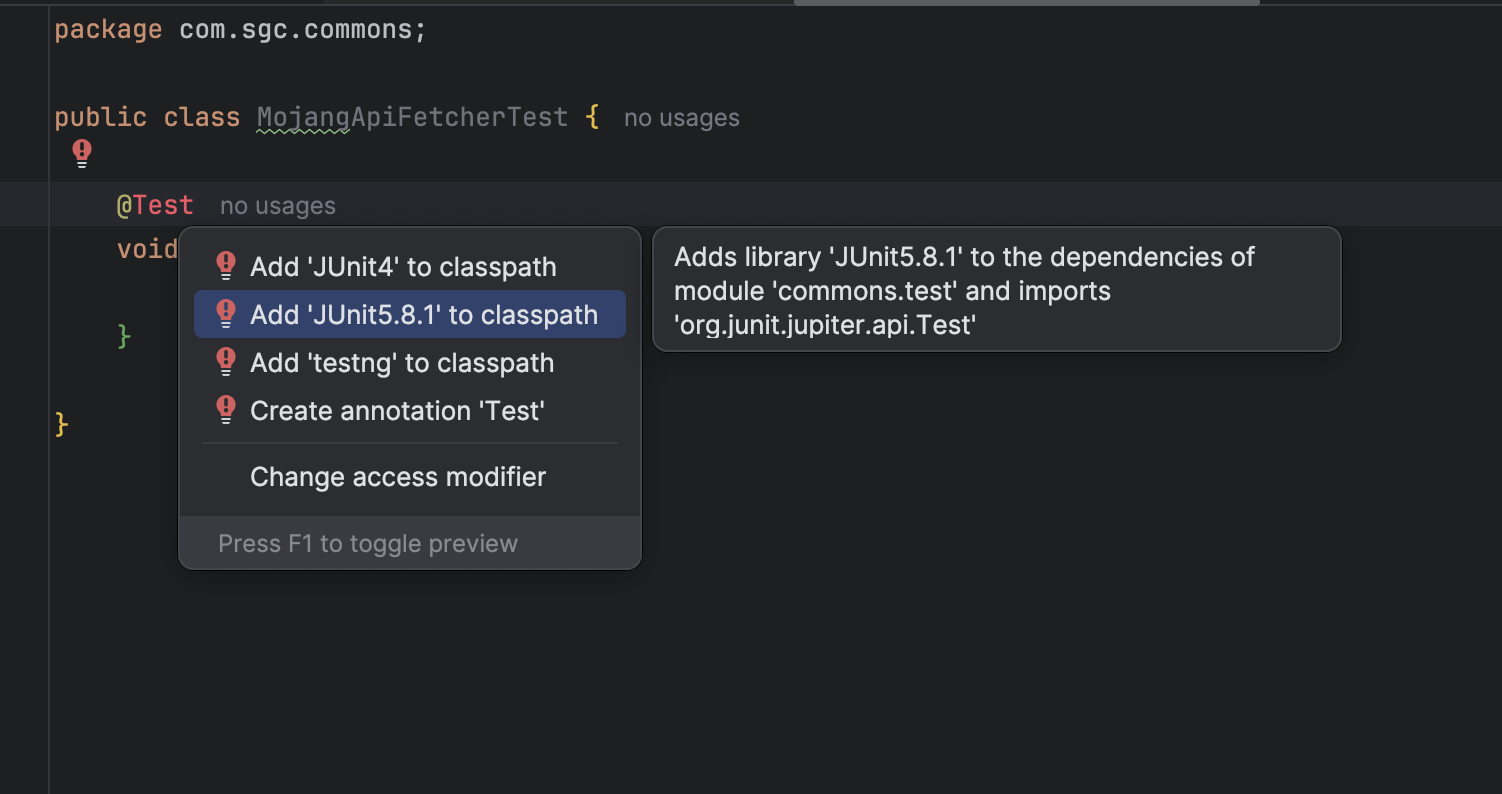Click the void keyword in the method
Image resolution: width=1502 pixels, height=794 pixels.
pos(147,249)
